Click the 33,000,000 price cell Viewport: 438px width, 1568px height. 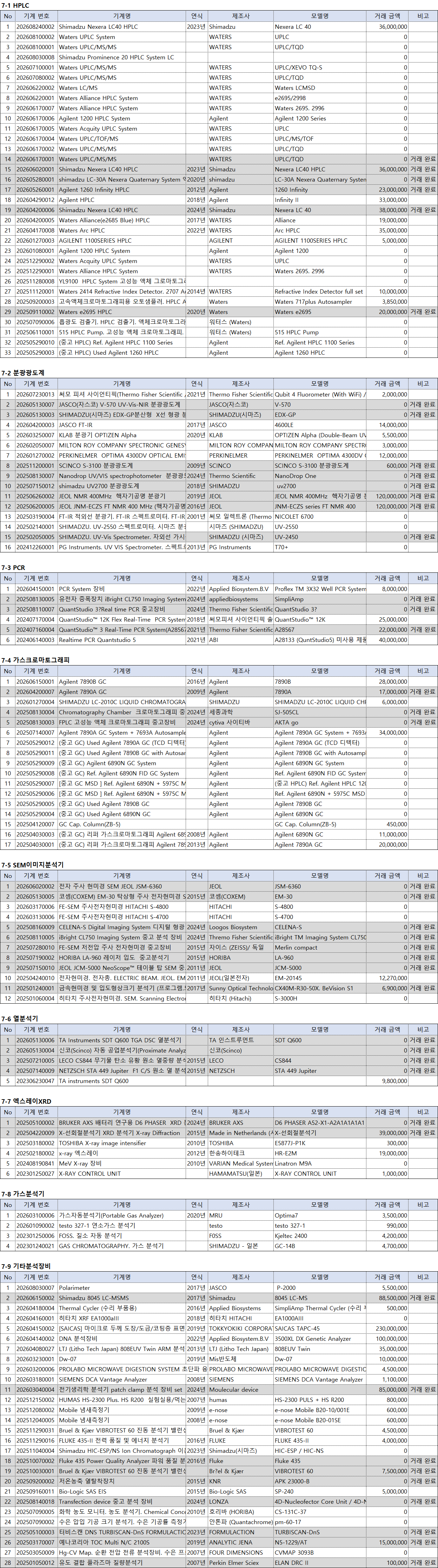pyautogui.click(x=387, y=200)
